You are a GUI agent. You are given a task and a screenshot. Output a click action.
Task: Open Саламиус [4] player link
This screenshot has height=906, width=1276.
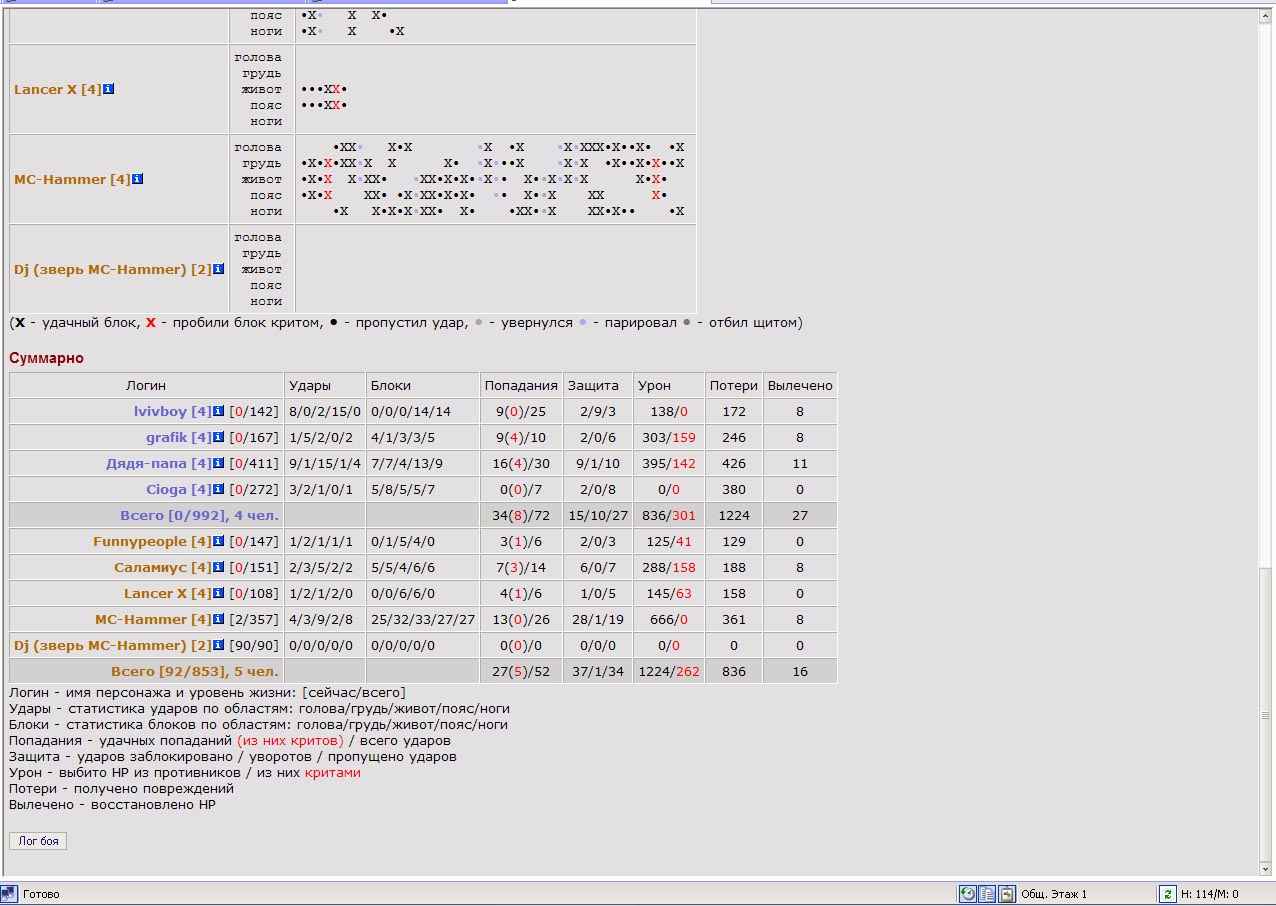[162, 567]
